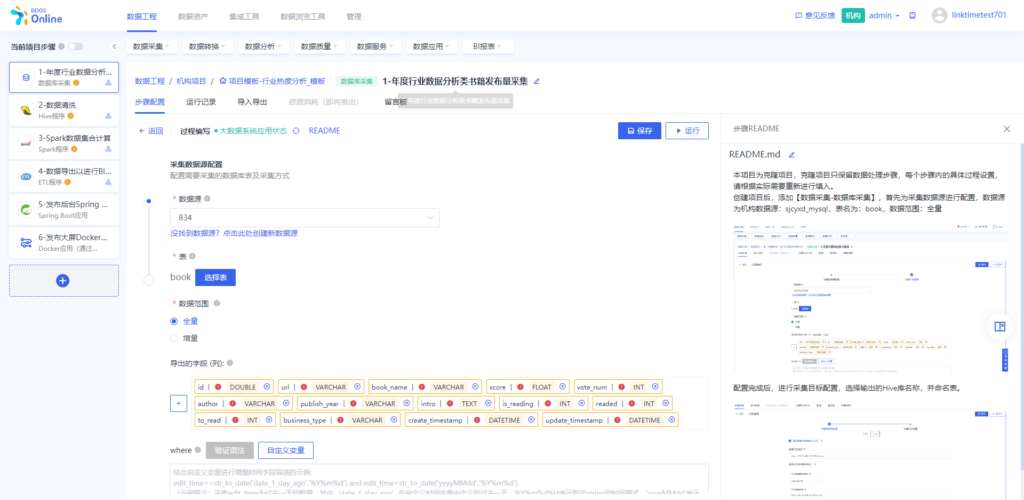Remove the update_timestamp DATETIME field tag
This screenshot has width=1024, height=500.
(x=671, y=420)
